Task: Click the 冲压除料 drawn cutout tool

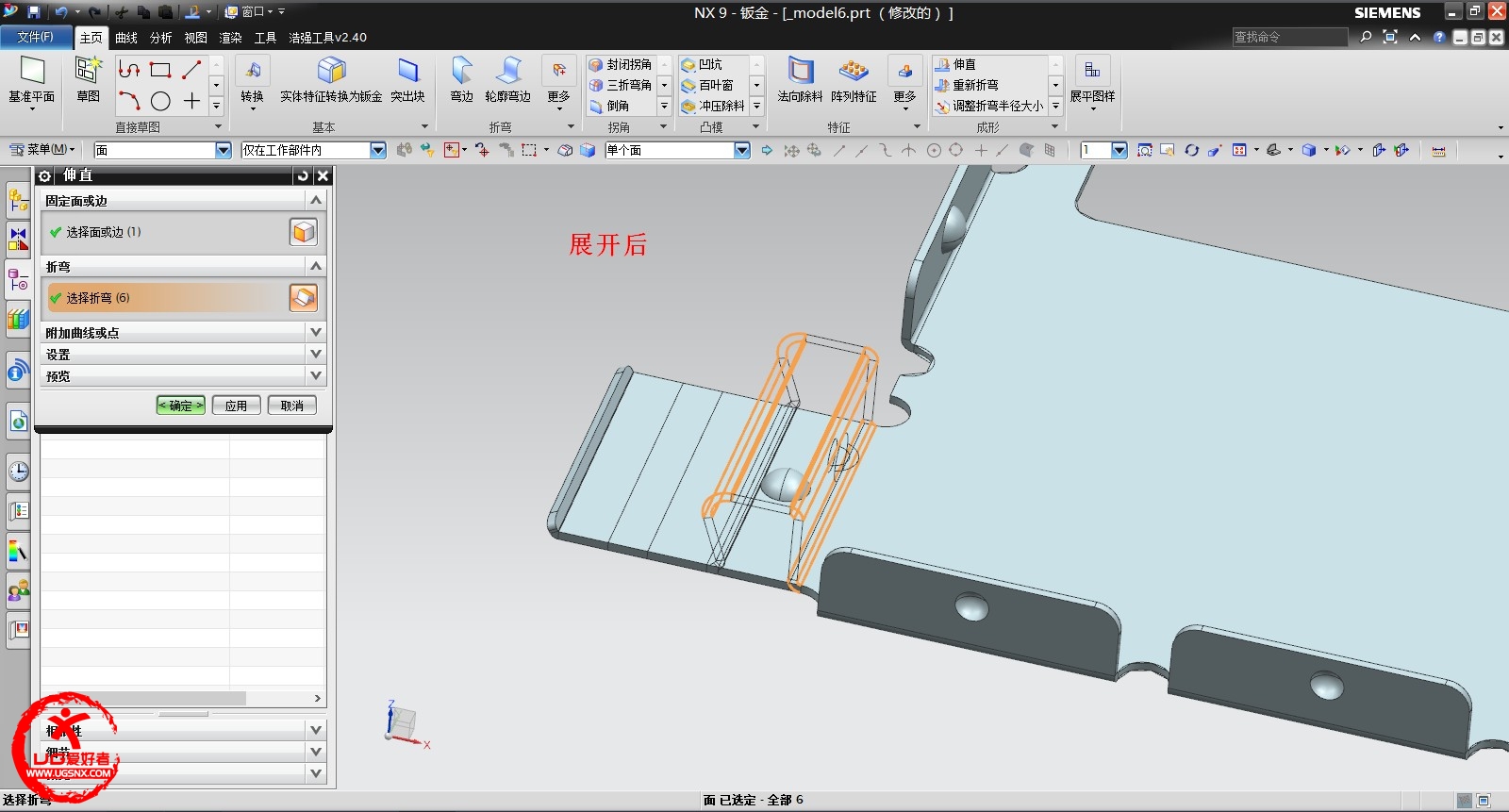Action: point(713,106)
